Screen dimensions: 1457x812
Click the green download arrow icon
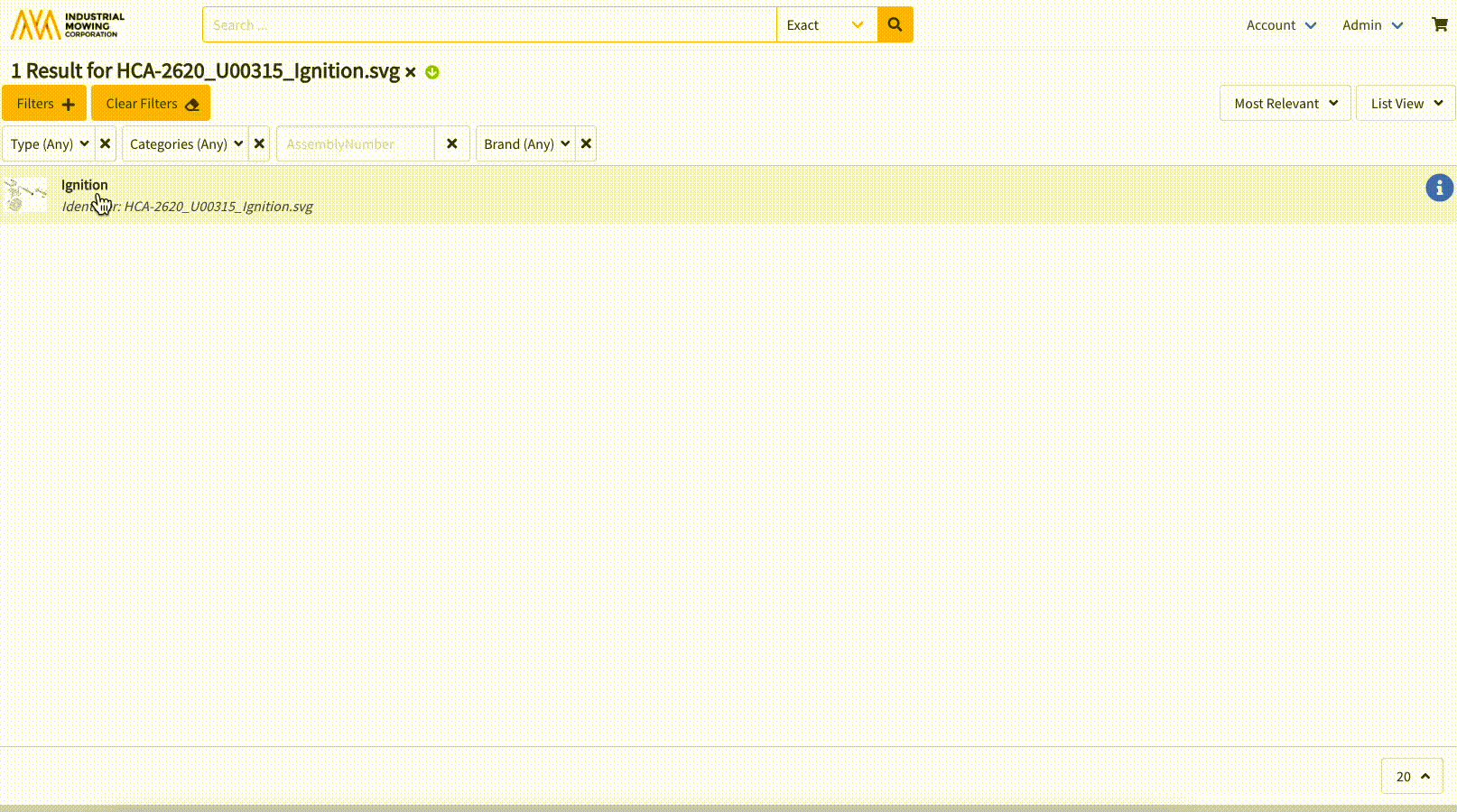tap(432, 72)
